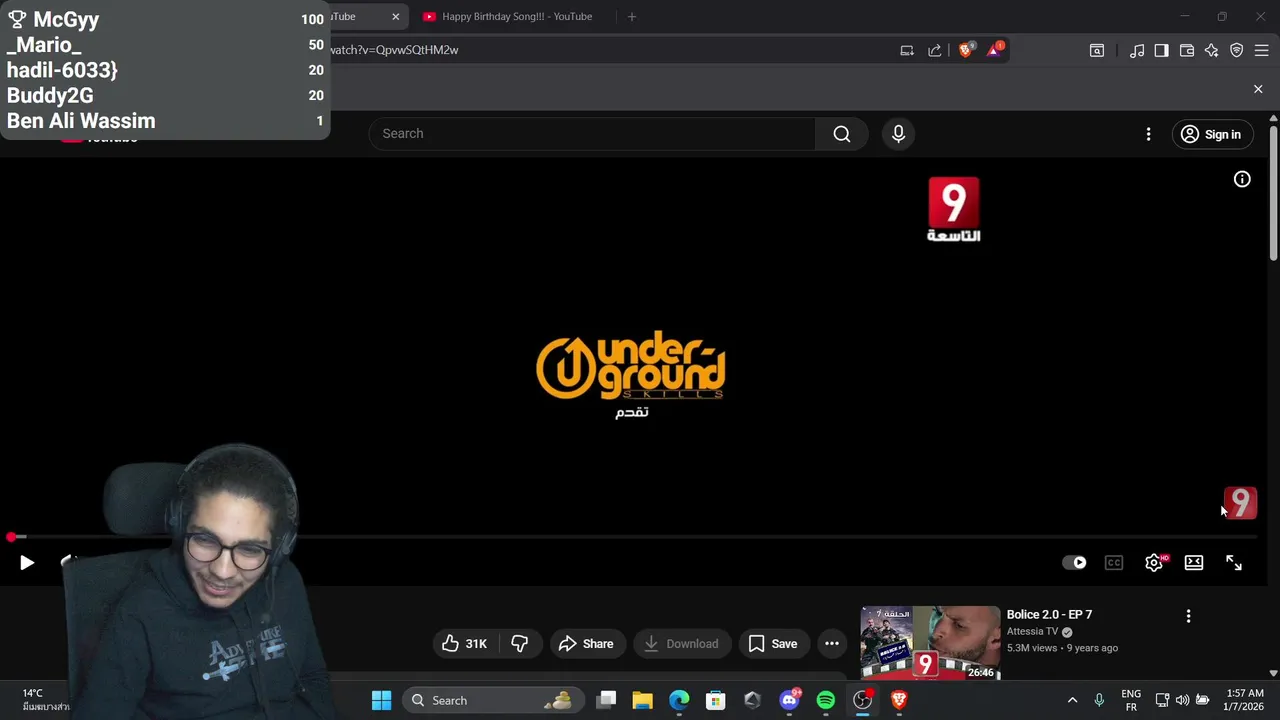Close the current YouTube tab
Image resolution: width=1280 pixels, height=720 pixels.
coord(396,17)
